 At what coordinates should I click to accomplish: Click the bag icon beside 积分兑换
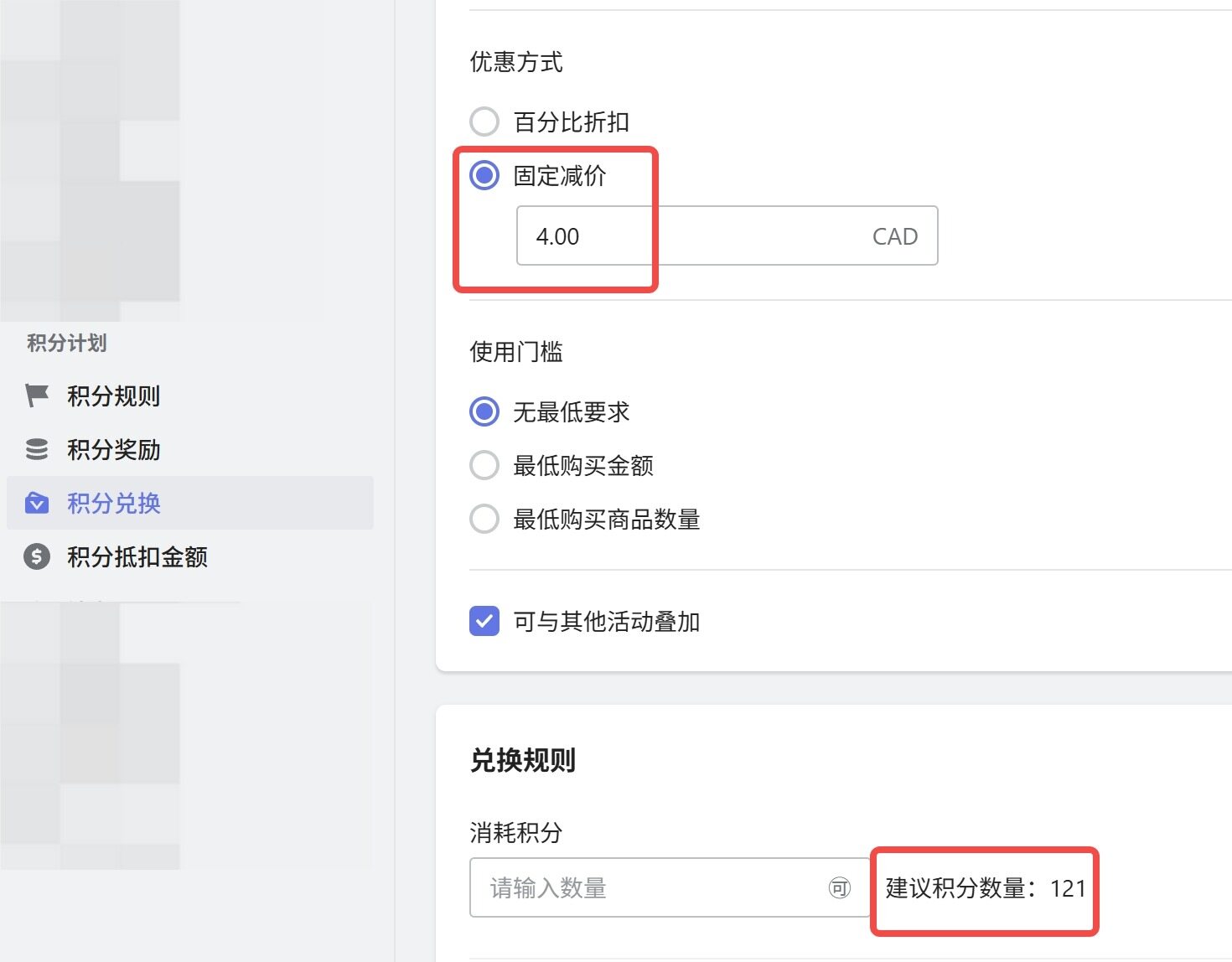37,503
